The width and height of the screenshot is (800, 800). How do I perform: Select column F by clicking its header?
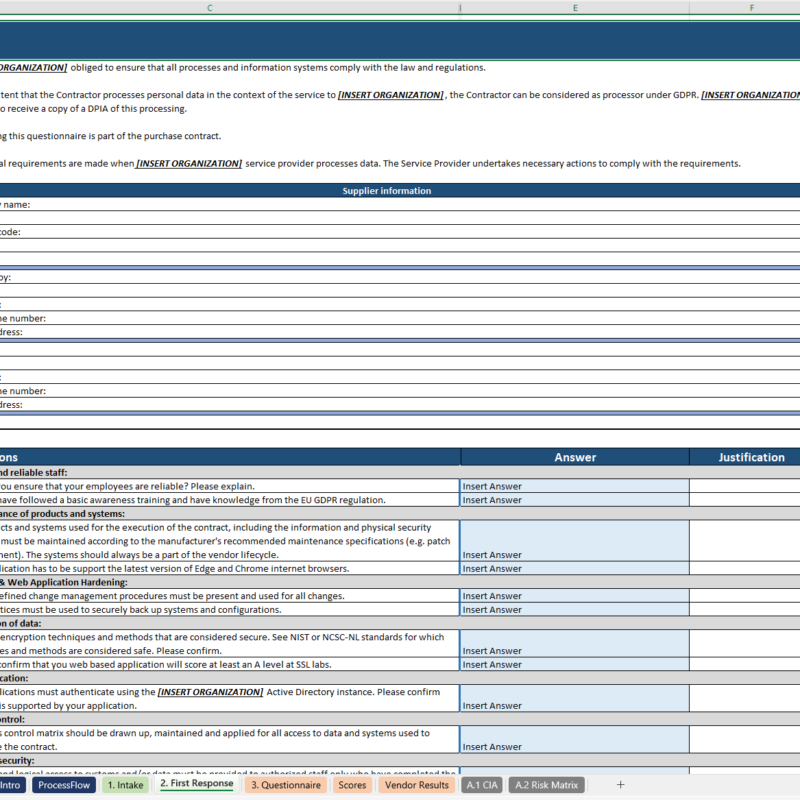pyautogui.click(x=752, y=7)
